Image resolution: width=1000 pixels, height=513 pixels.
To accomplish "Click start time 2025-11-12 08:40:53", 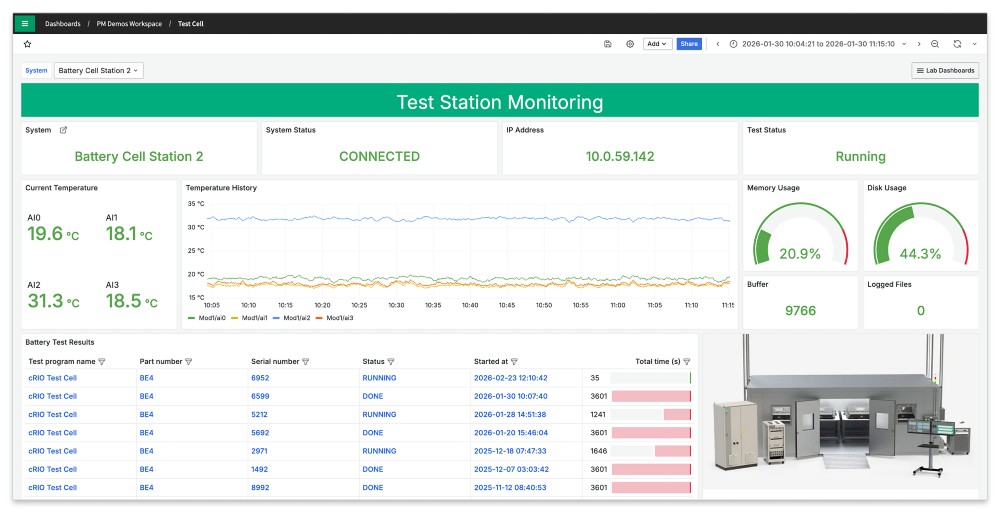I will click(510, 487).
